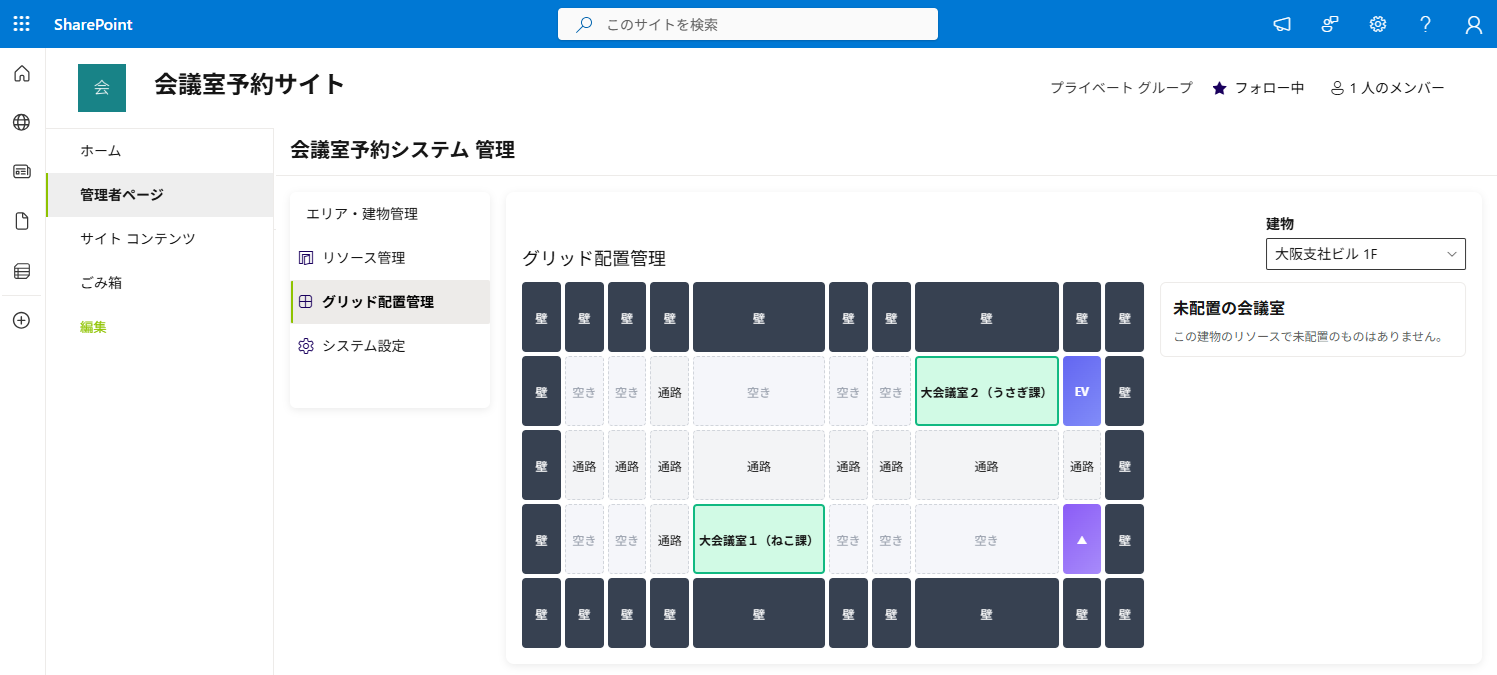Click the 会議室予約システム 管理 page title
The height and width of the screenshot is (675, 1497).
coord(402,151)
